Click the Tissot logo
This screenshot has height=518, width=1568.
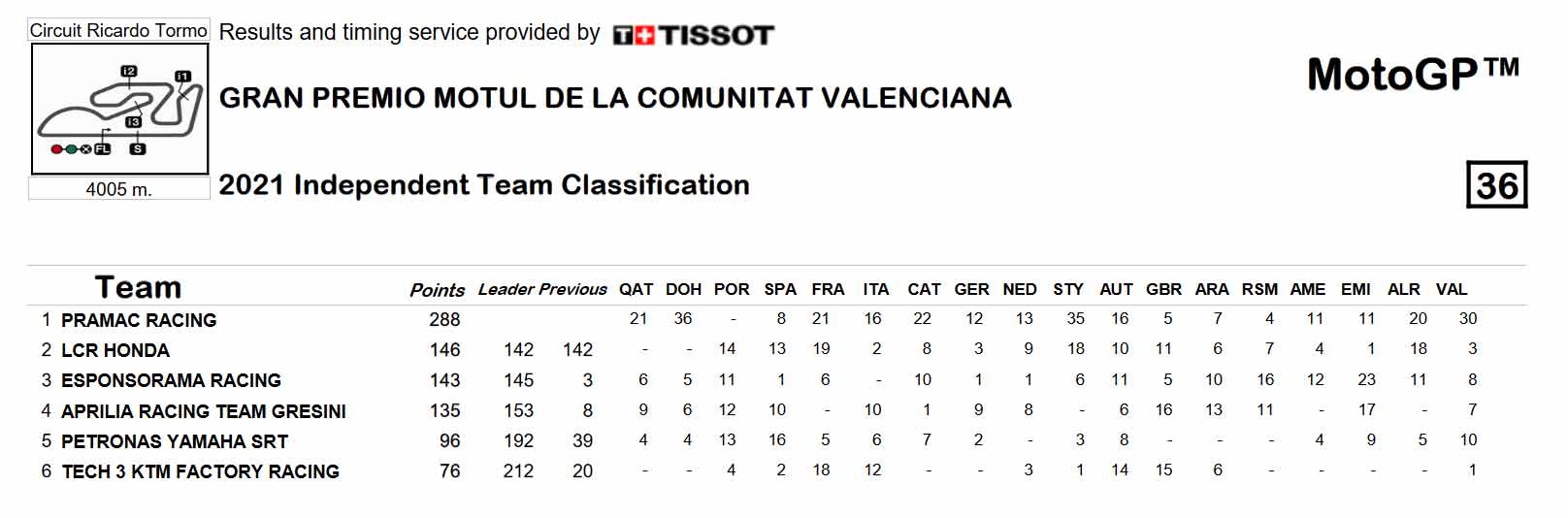(x=693, y=36)
